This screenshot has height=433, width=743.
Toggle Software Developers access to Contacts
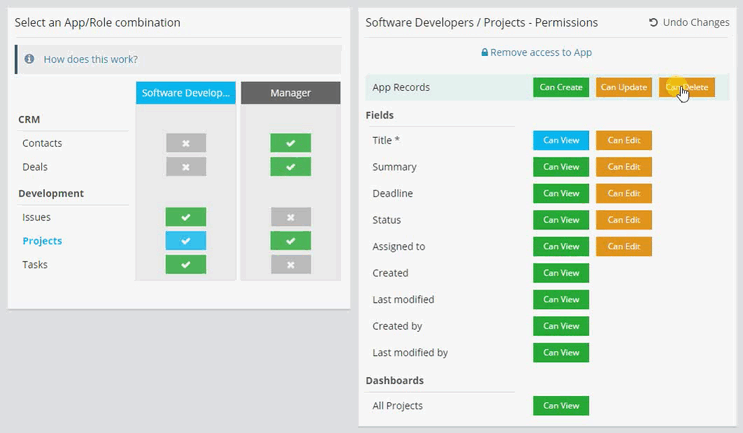tap(186, 143)
